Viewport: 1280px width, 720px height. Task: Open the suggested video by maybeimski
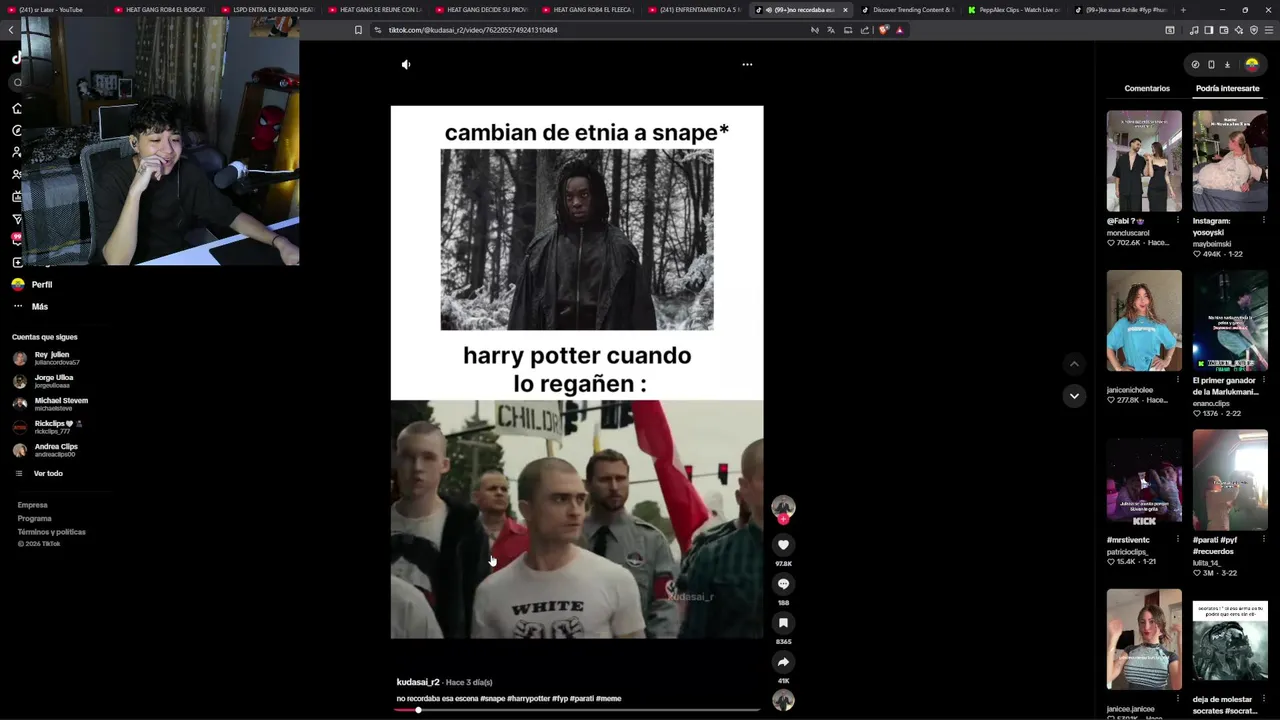(x=1230, y=161)
